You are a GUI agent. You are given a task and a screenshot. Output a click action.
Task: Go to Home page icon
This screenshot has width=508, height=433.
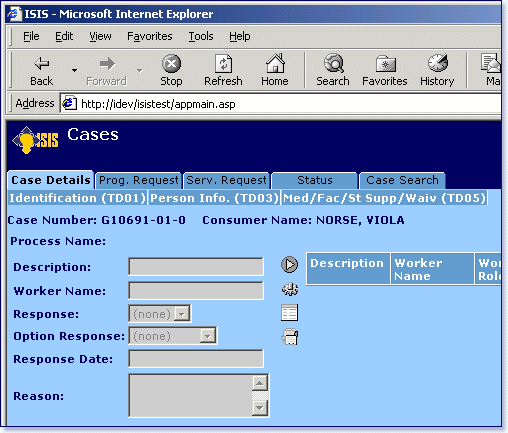point(275,63)
